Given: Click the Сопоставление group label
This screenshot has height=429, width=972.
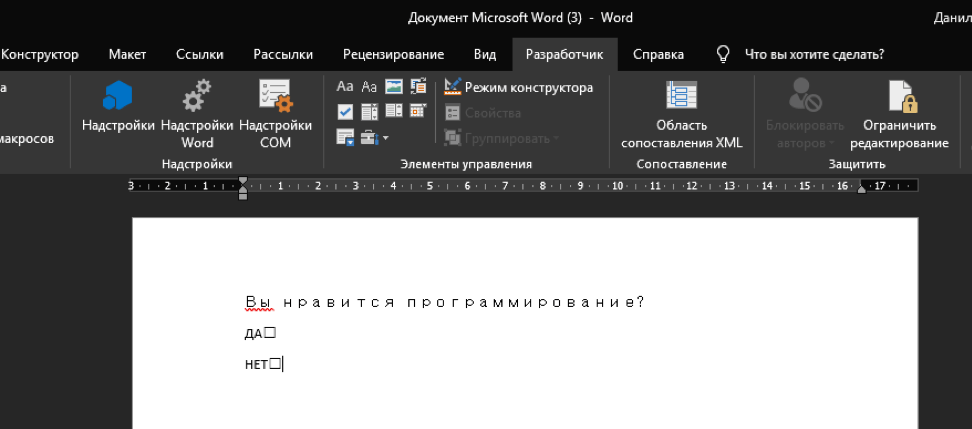Looking at the screenshot, I should (x=681, y=164).
